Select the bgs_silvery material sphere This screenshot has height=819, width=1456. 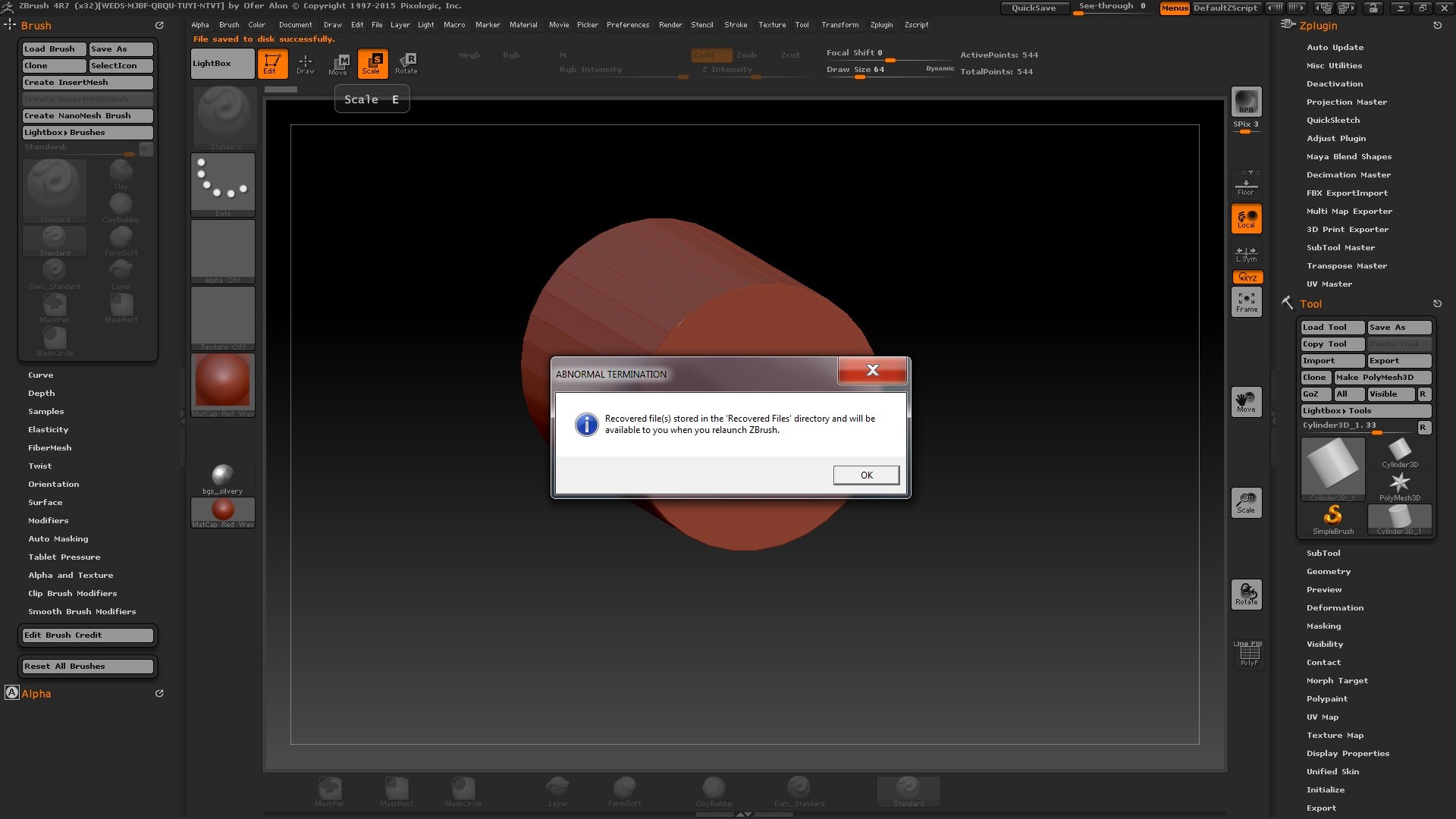point(223,479)
